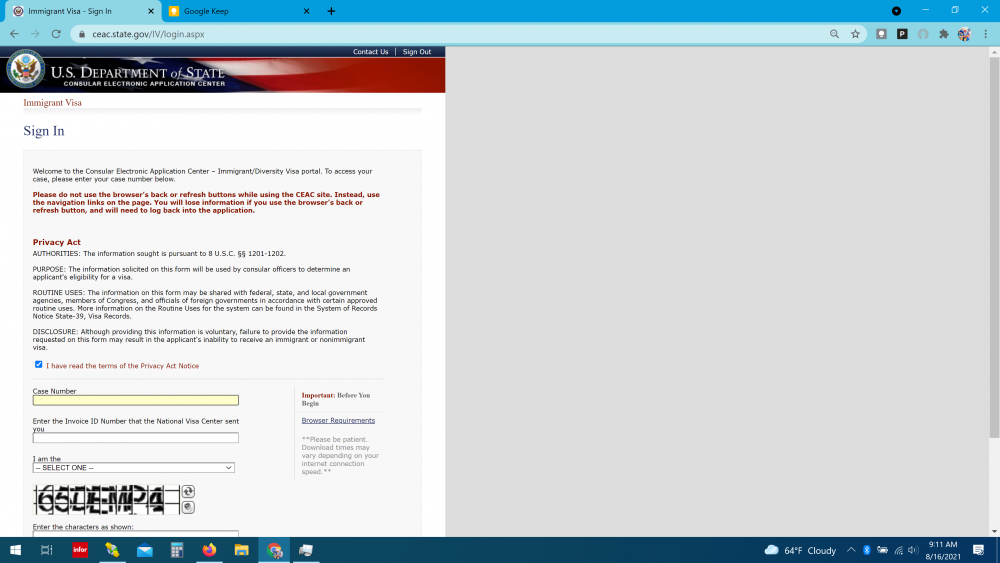The height and width of the screenshot is (563, 1000).
Task: Open the faded headset extension icon
Action: [923, 34]
